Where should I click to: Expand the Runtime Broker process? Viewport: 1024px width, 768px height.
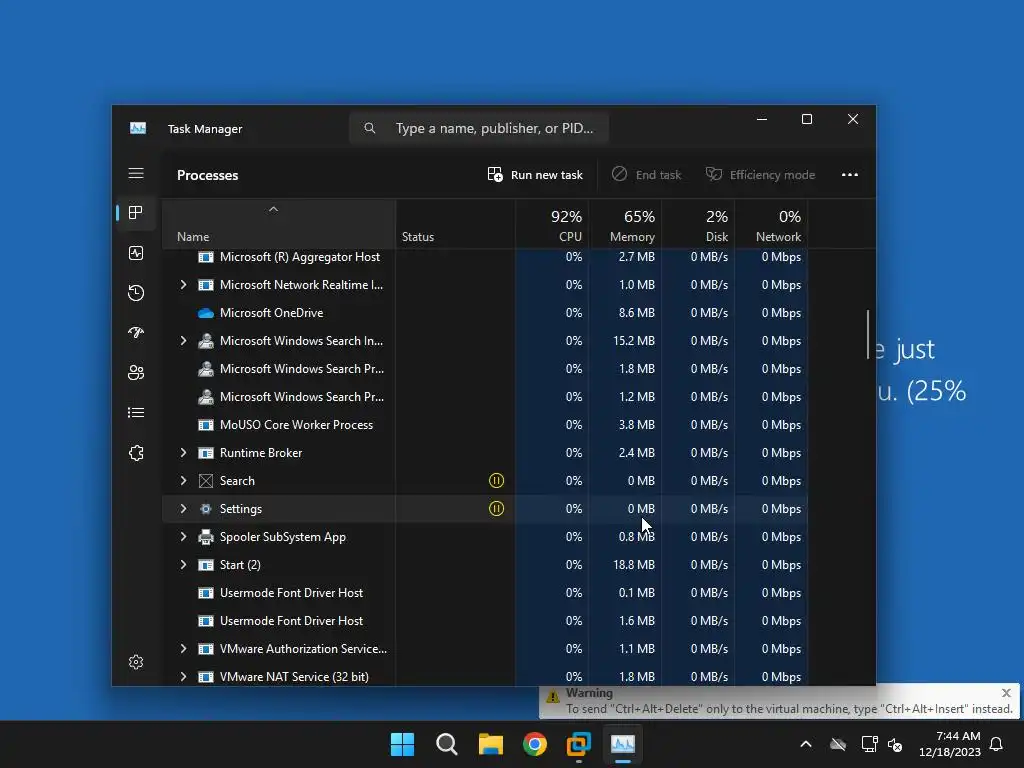pyautogui.click(x=184, y=453)
